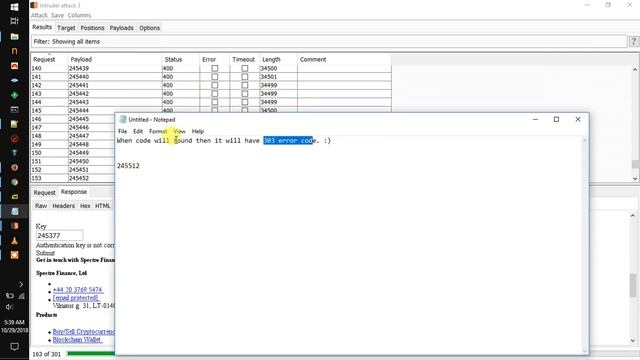Viewport: 640px width, 360px height.
Task: Toggle Timeout checkbox for request 142
Action: pos(245,85)
